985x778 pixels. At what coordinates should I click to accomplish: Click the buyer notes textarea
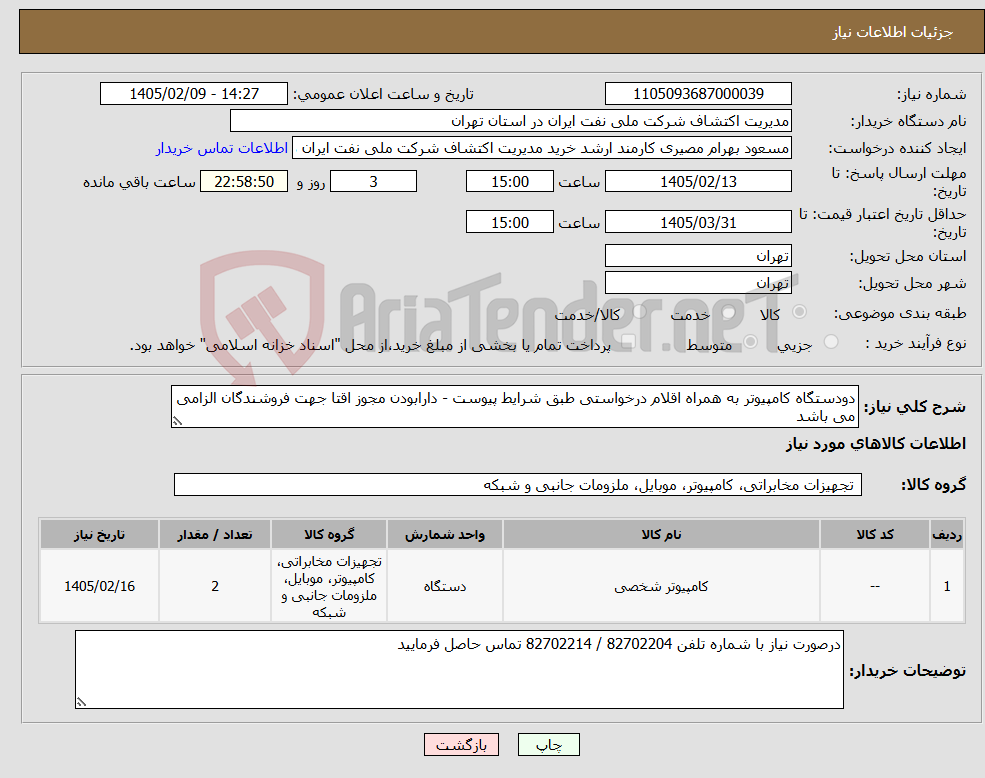tap(459, 670)
